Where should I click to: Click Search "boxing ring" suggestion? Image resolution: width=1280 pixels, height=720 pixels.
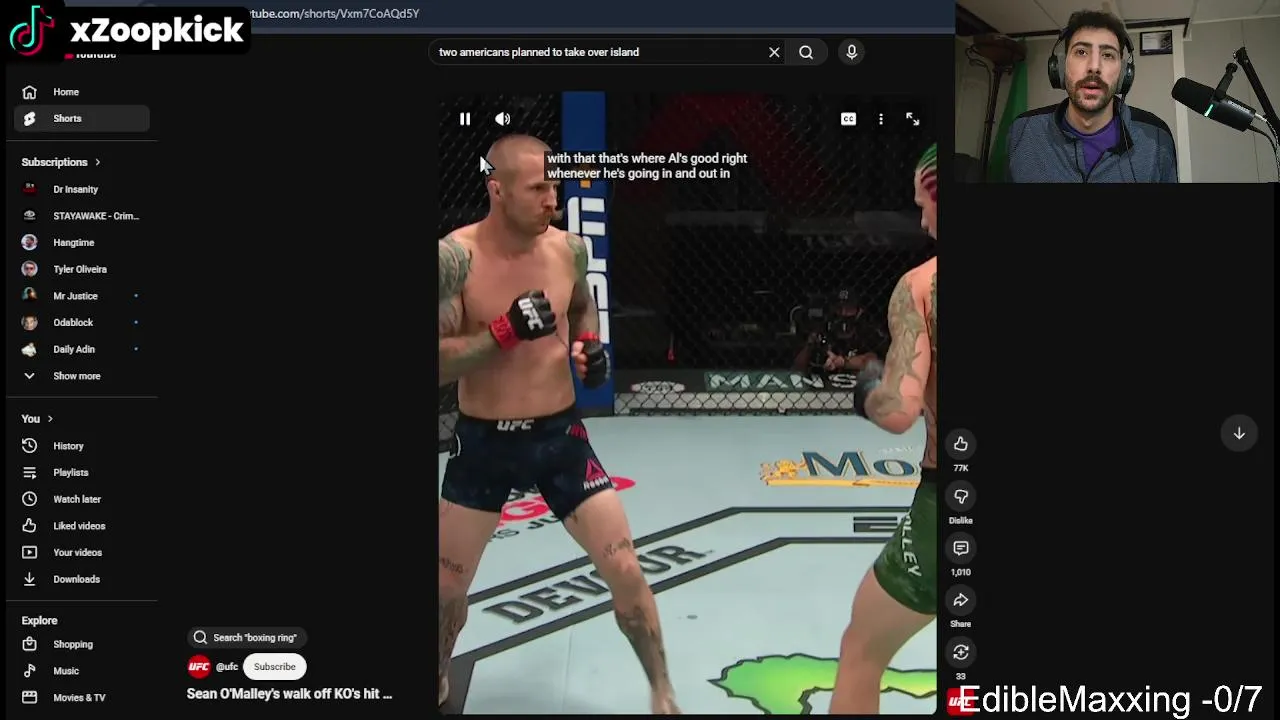click(x=247, y=637)
